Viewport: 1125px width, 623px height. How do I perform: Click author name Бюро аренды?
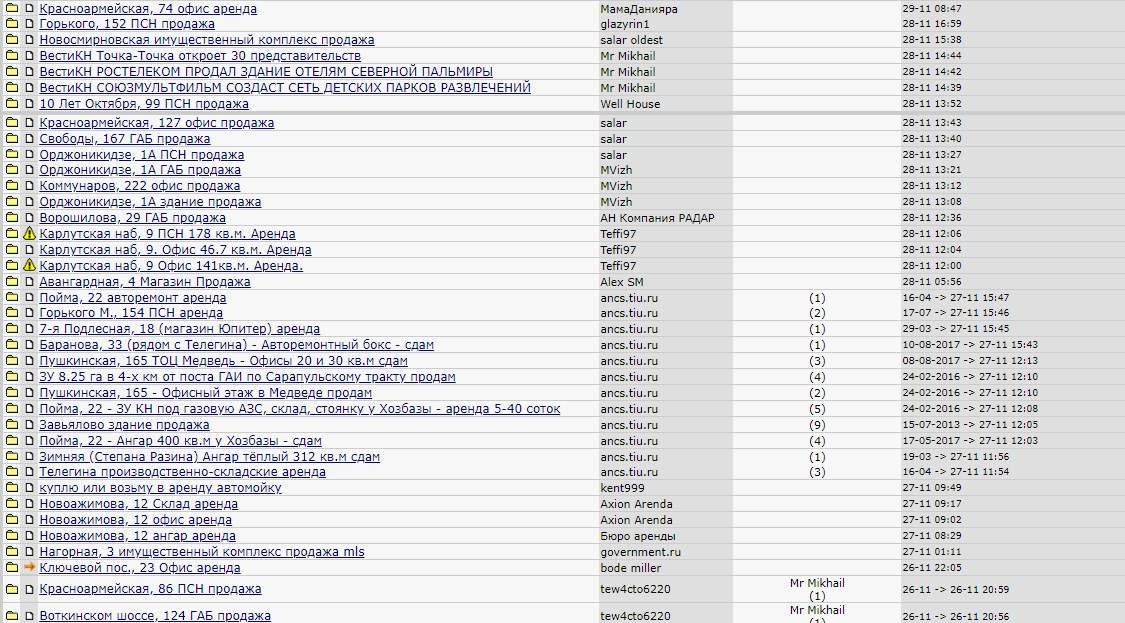point(638,535)
